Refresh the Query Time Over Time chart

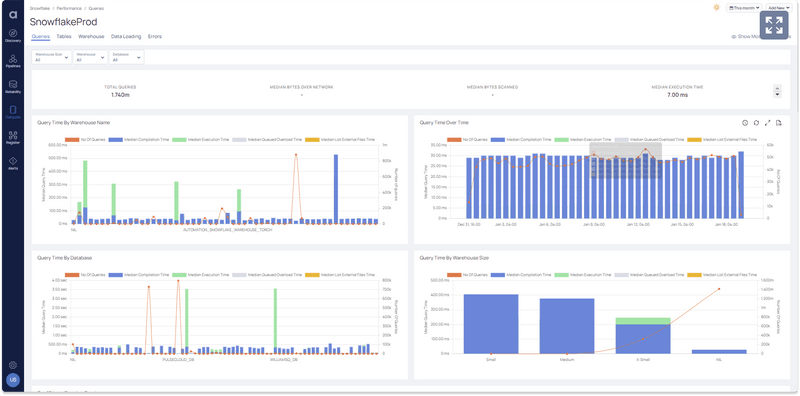tap(756, 122)
